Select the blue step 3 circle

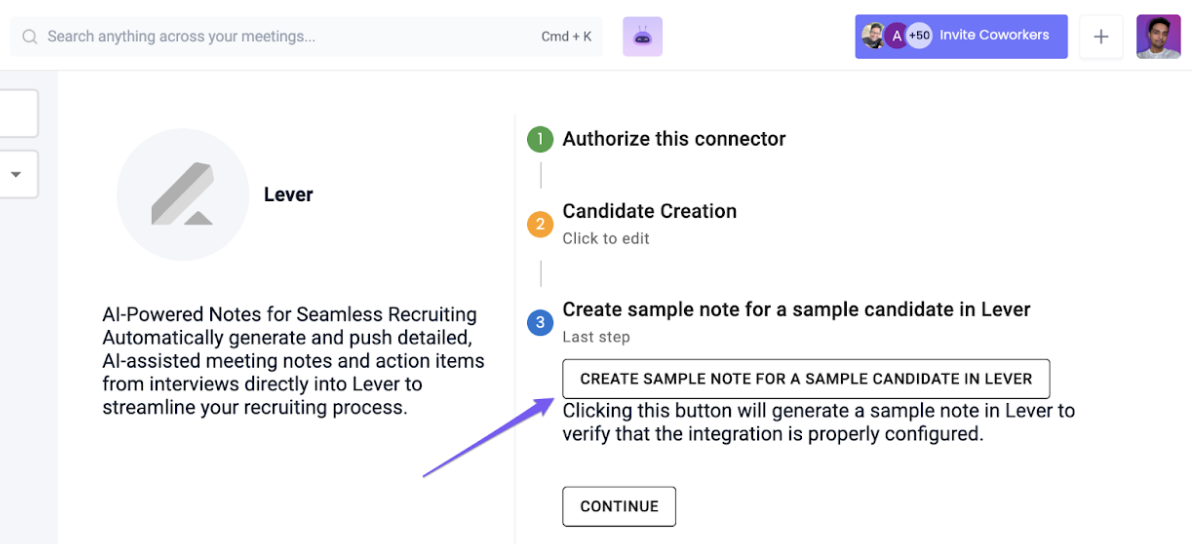coord(540,323)
